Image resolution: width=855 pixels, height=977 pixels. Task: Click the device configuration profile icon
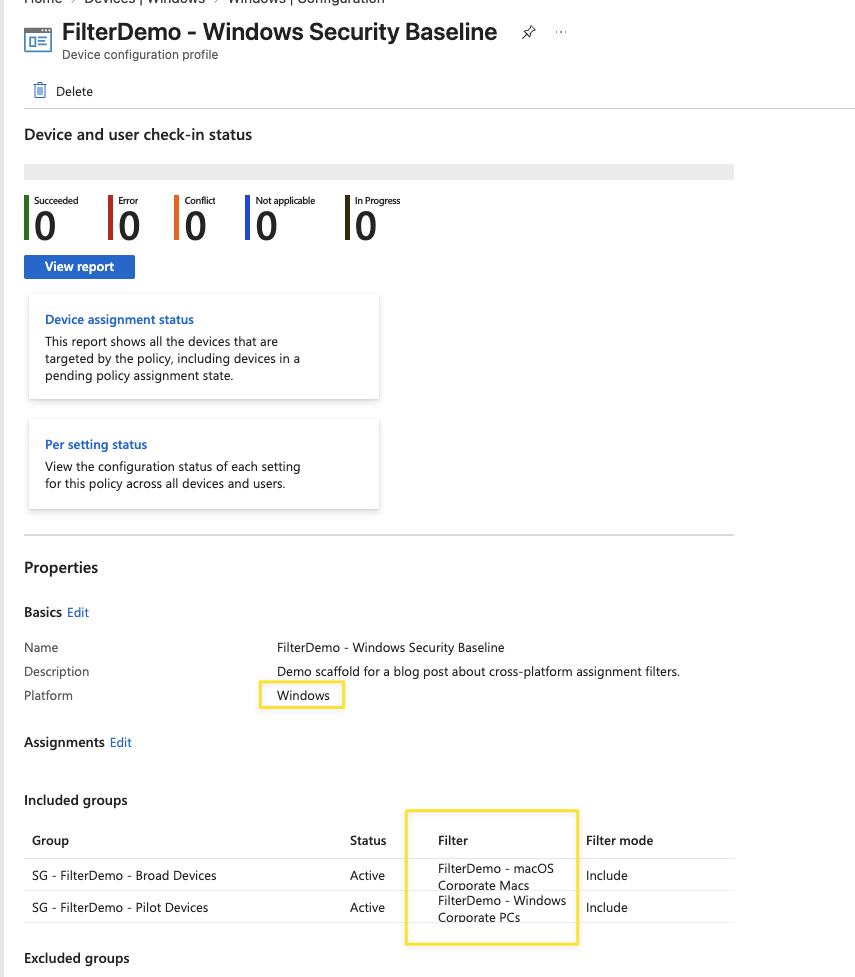pyautogui.click(x=38, y=41)
